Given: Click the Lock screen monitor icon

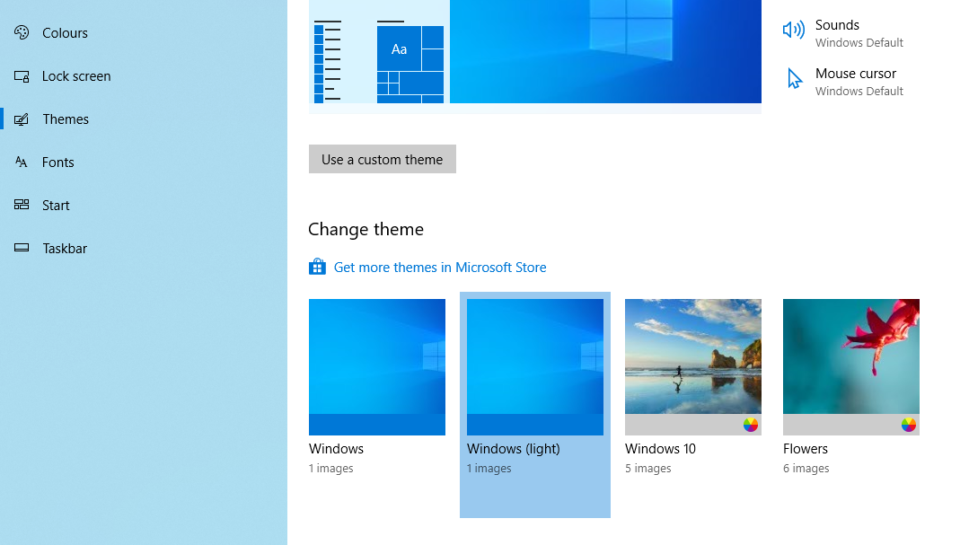Looking at the screenshot, I should (x=21, y=77).
